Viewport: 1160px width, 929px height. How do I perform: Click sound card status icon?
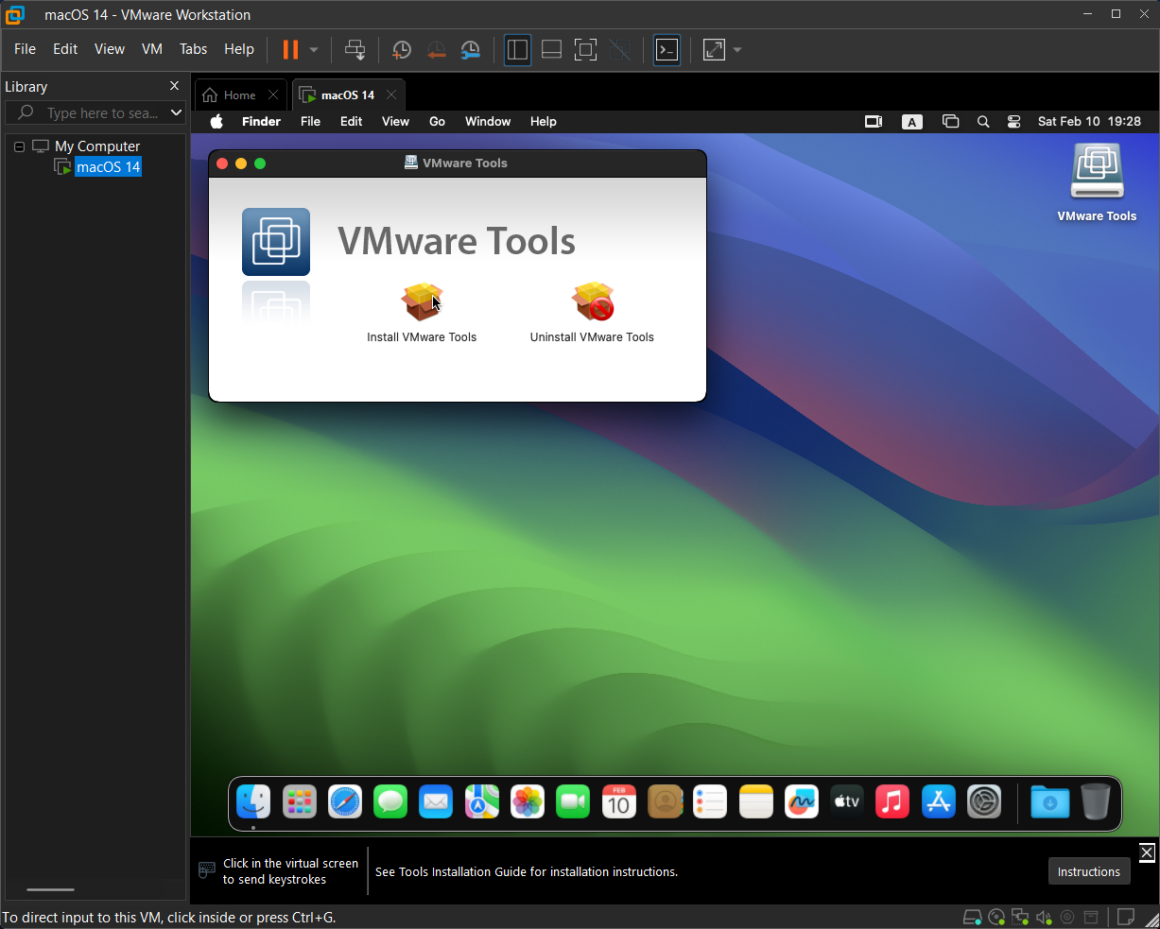coord(1044,918)
